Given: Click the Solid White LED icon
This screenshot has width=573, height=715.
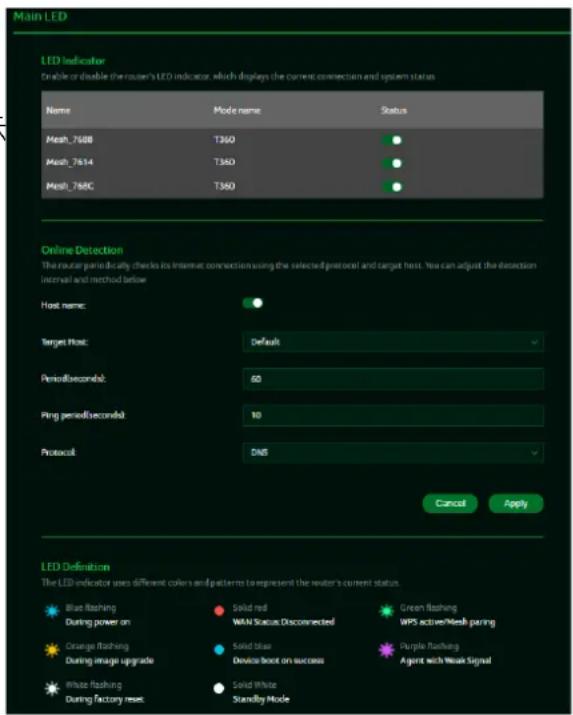Looking at the screenshot, I should tap(219, 689).
